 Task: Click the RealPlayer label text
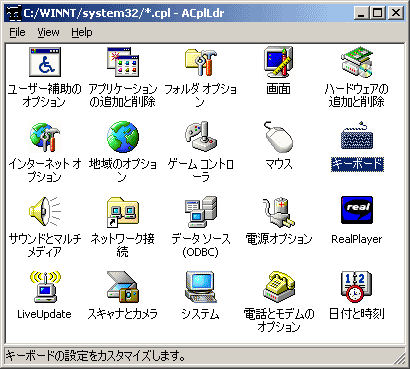click(357, 239)
